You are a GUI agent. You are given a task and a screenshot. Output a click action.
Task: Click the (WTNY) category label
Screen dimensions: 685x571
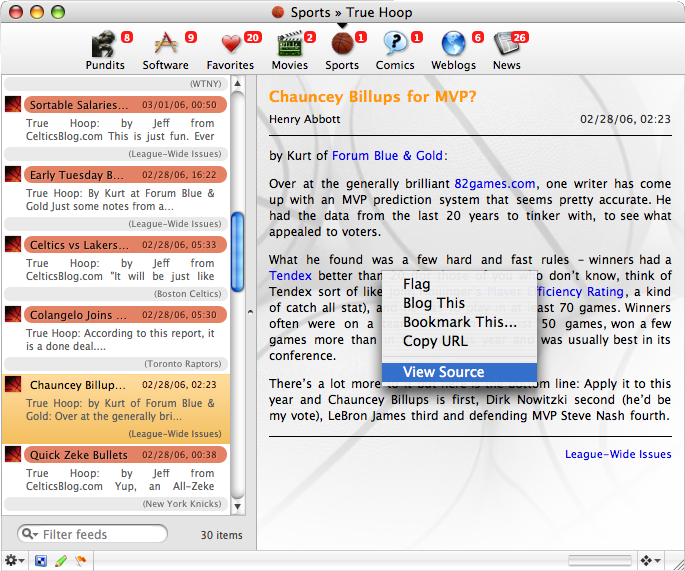click(206, 83)
